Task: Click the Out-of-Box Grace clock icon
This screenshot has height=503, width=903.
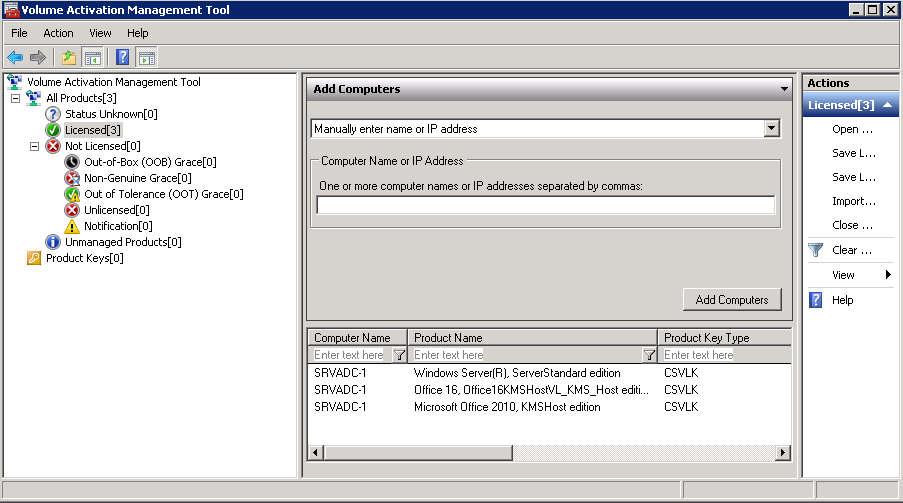Action: coord(71,162)
